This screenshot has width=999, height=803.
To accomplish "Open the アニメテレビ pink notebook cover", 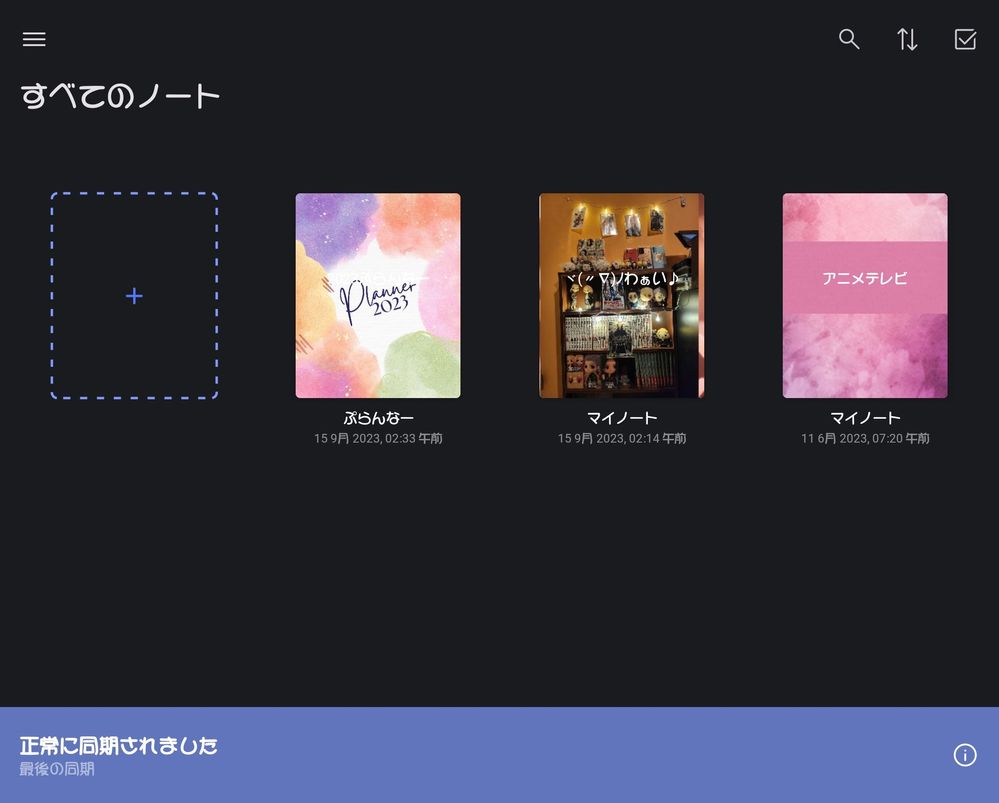I will pos(865,296).
